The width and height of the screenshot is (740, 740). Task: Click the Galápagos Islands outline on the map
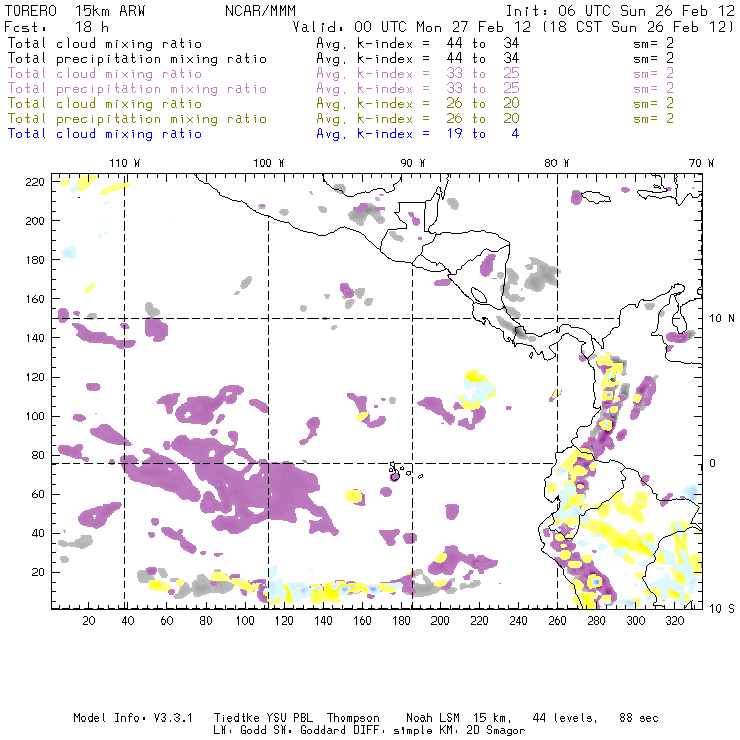pyautogui.click(x=396, y=471)
